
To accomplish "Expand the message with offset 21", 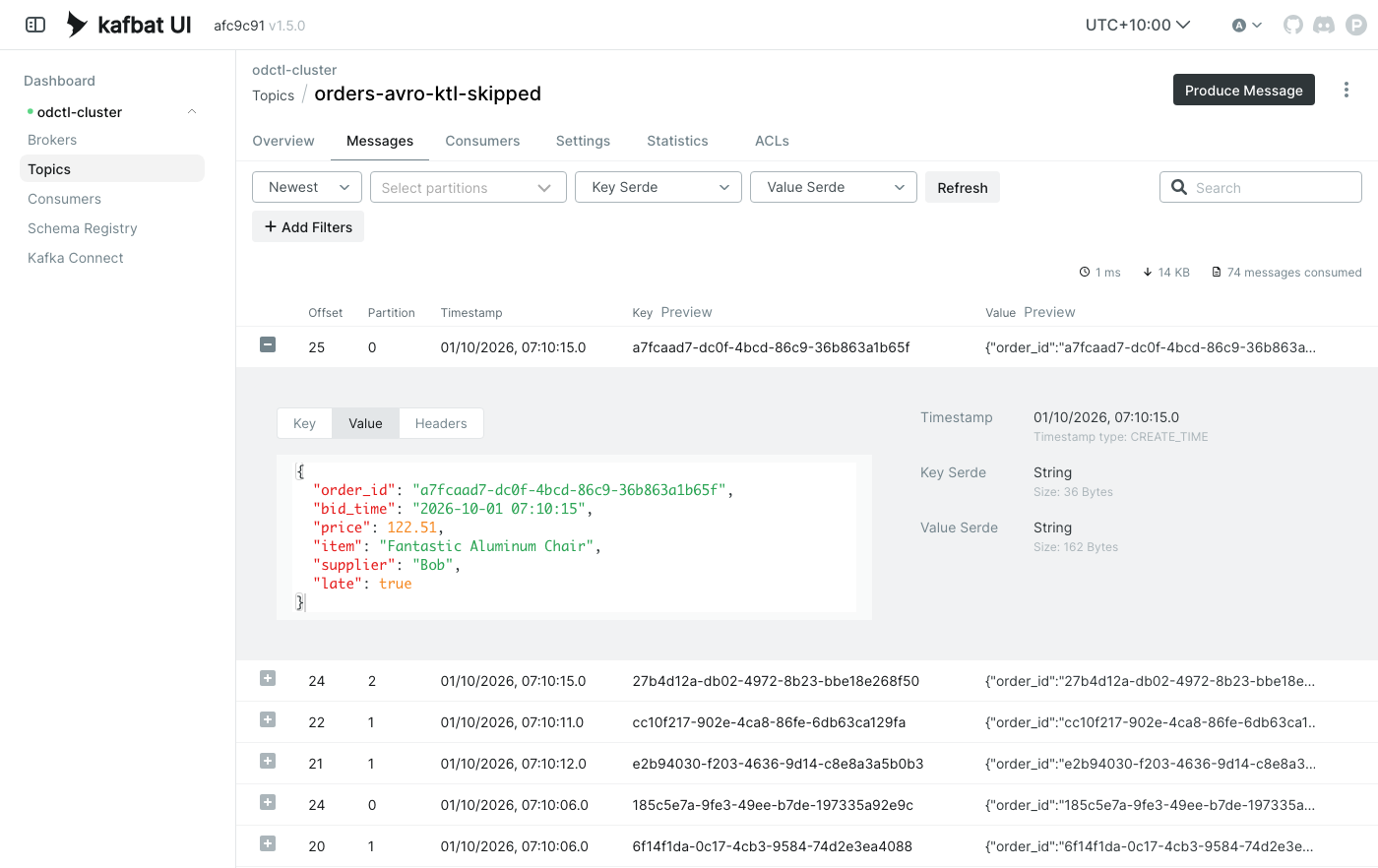I will coord(268,761).
